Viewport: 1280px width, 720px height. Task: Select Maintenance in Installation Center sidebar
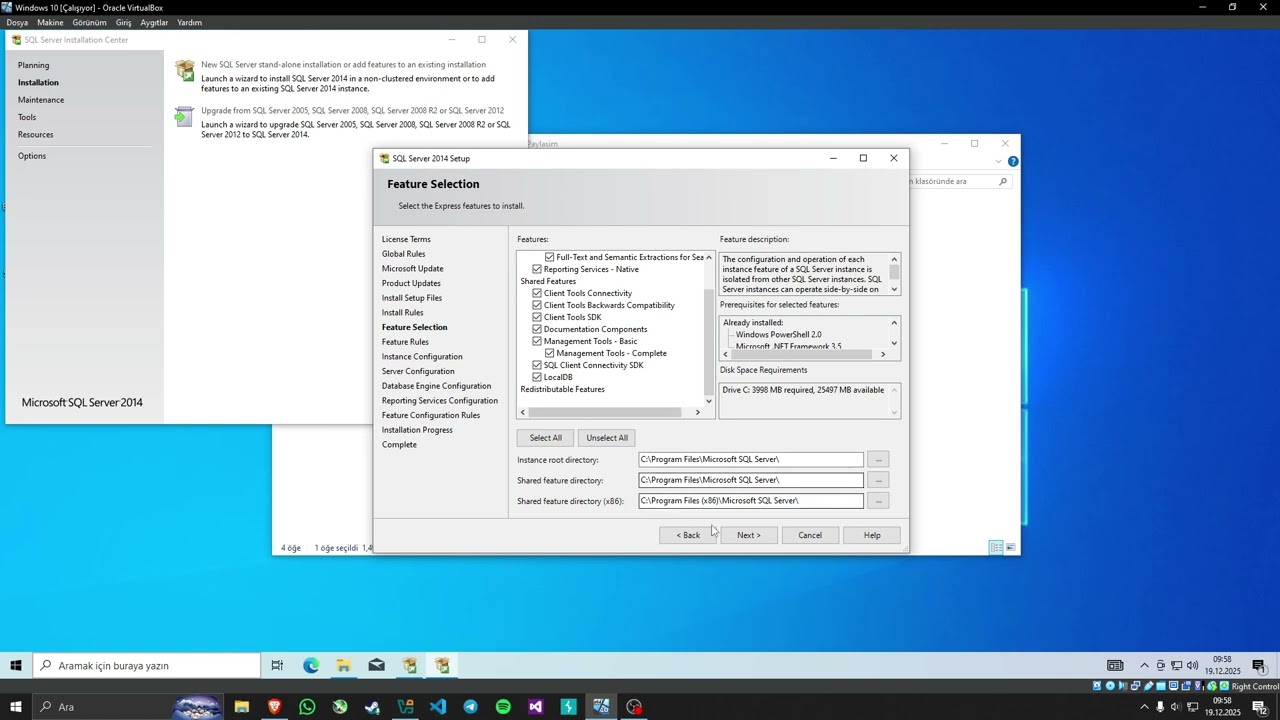41,100
